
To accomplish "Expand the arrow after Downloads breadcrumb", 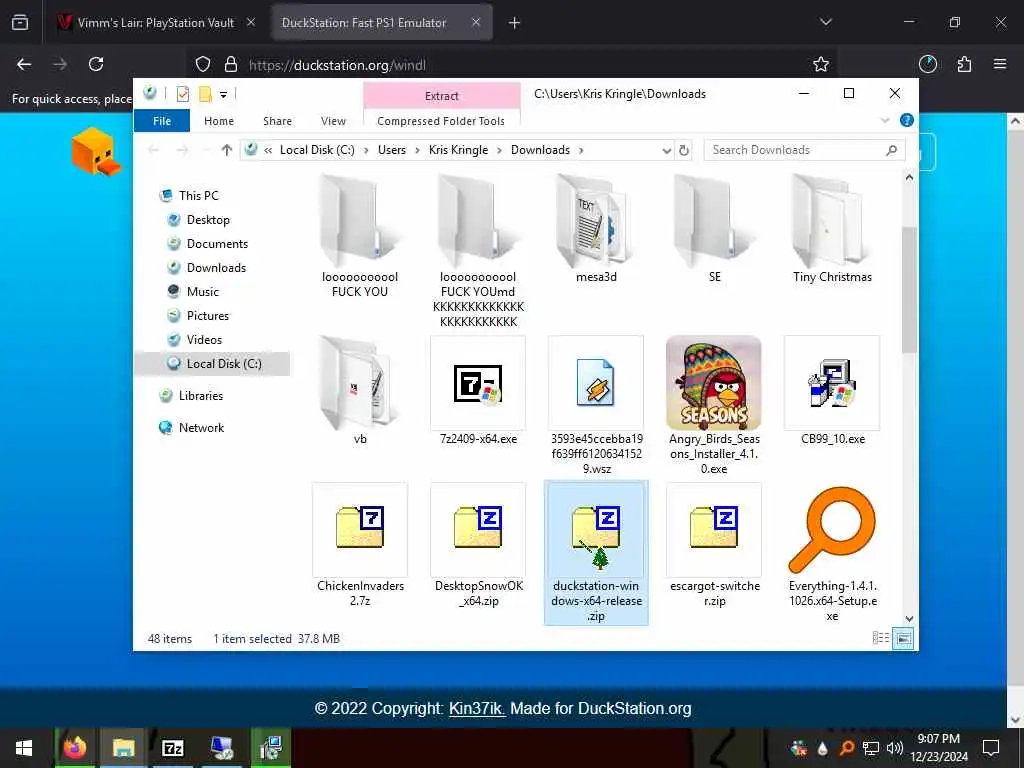I will coord(581,150).
